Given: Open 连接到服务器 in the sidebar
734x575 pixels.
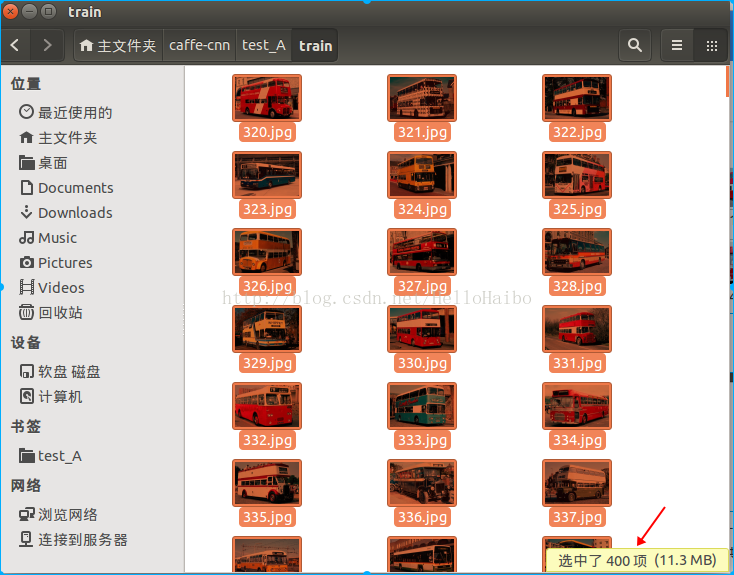Looking at the screenshot, I should tap(93, 539).
